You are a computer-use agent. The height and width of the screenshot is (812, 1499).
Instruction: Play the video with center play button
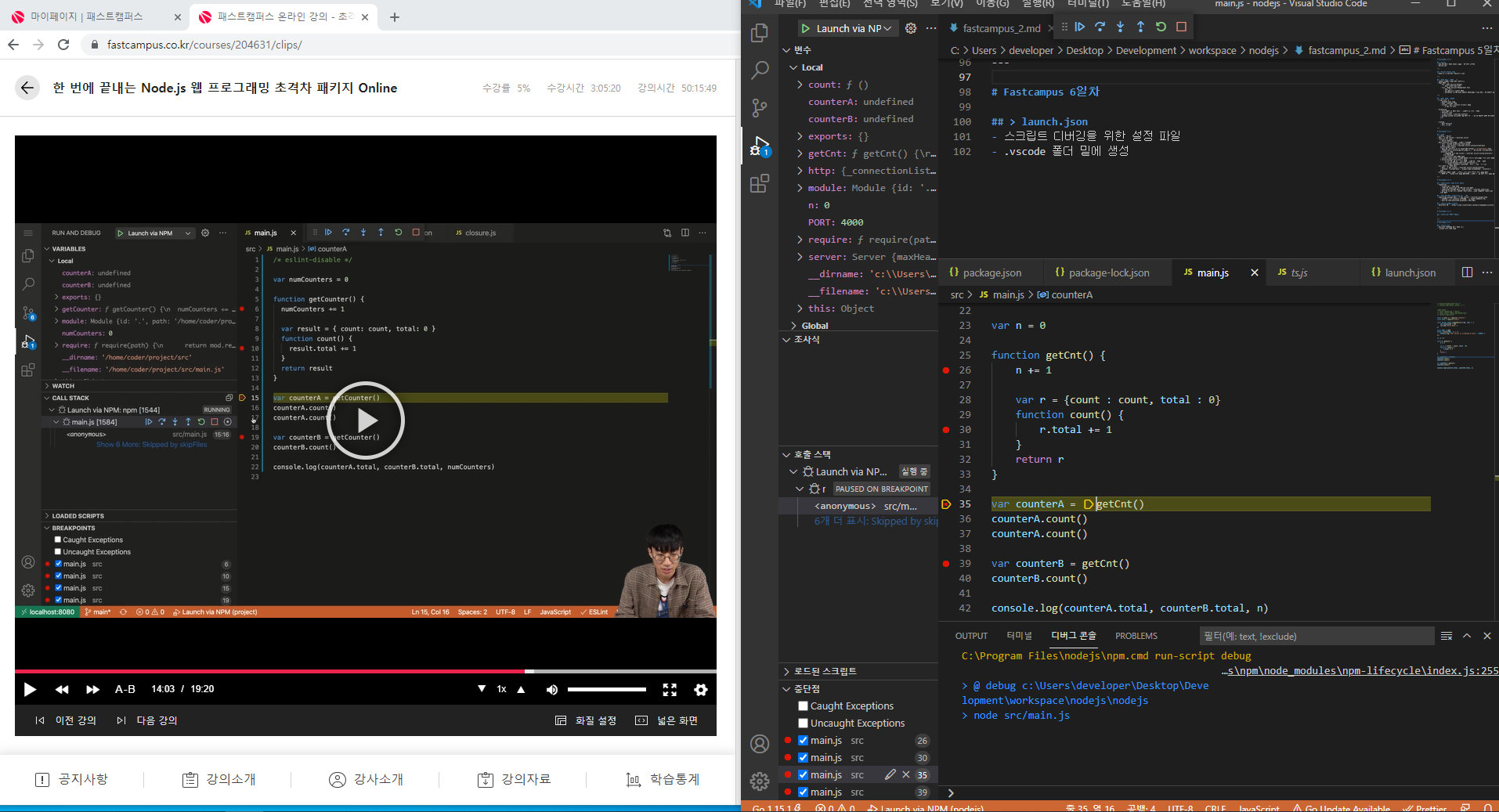click(366, 420)
